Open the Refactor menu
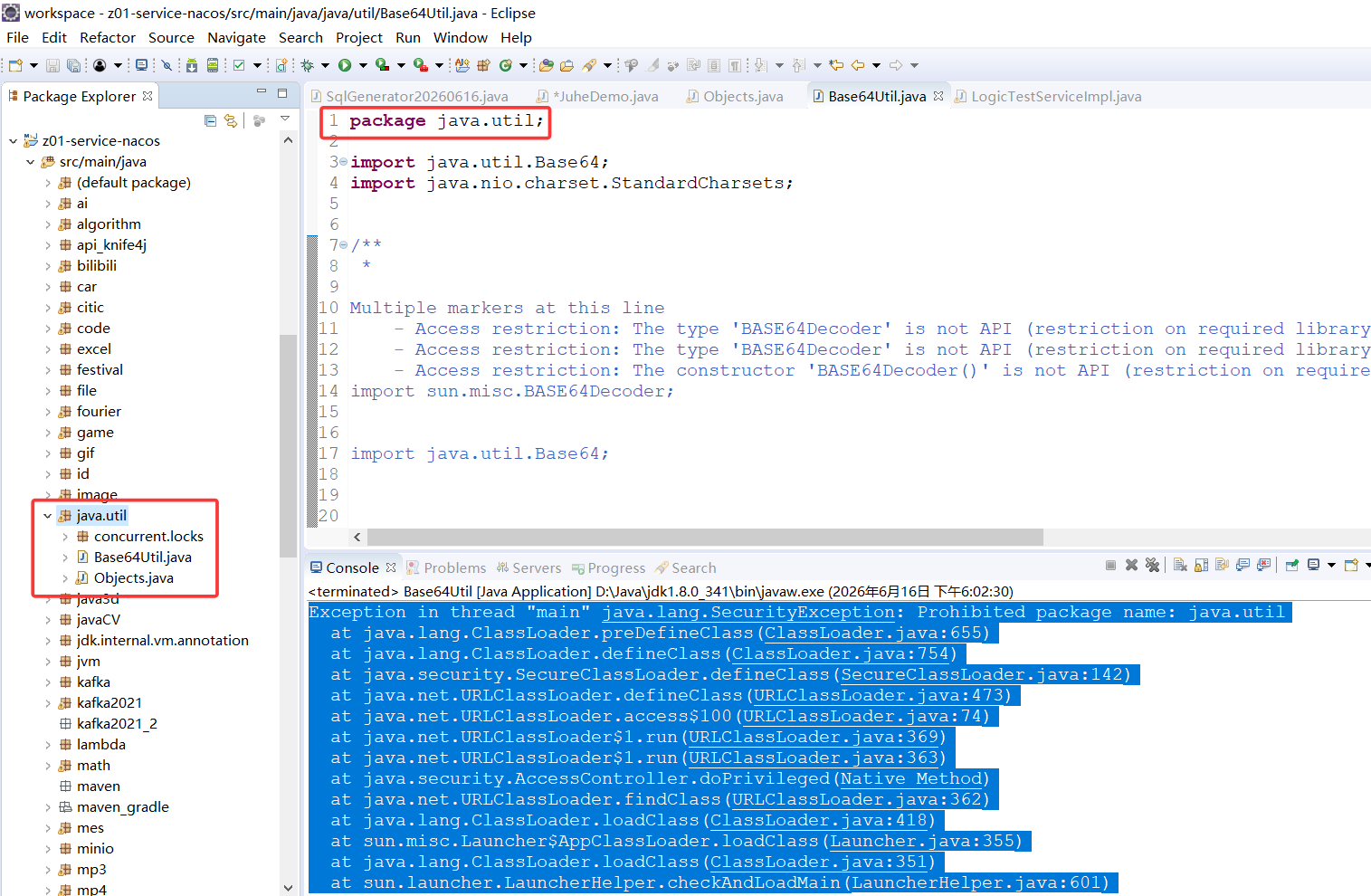1371x896 pixels. 108,37
